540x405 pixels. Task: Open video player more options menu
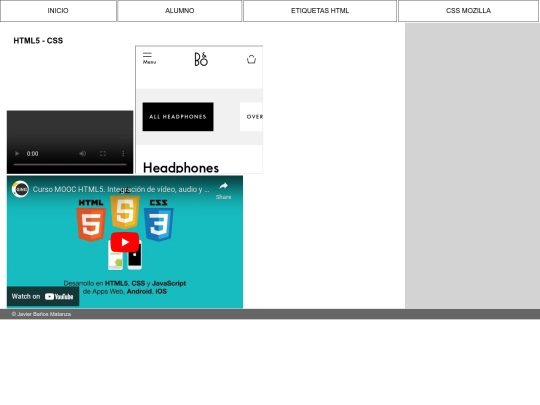coord(123,154)
